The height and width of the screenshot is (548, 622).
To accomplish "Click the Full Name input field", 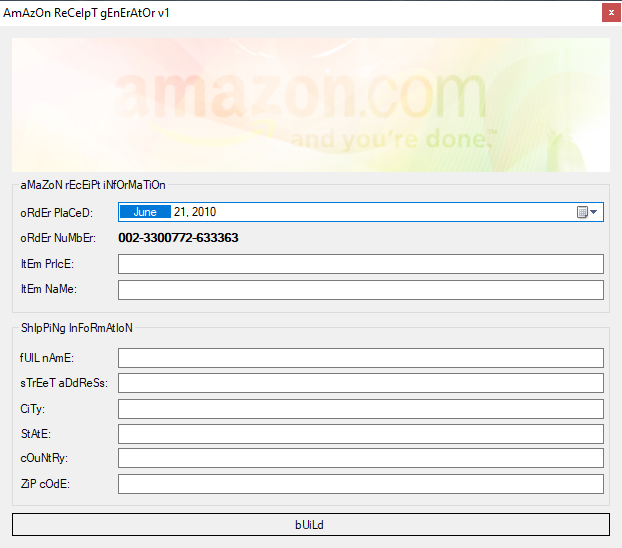I will coord(360,358).
